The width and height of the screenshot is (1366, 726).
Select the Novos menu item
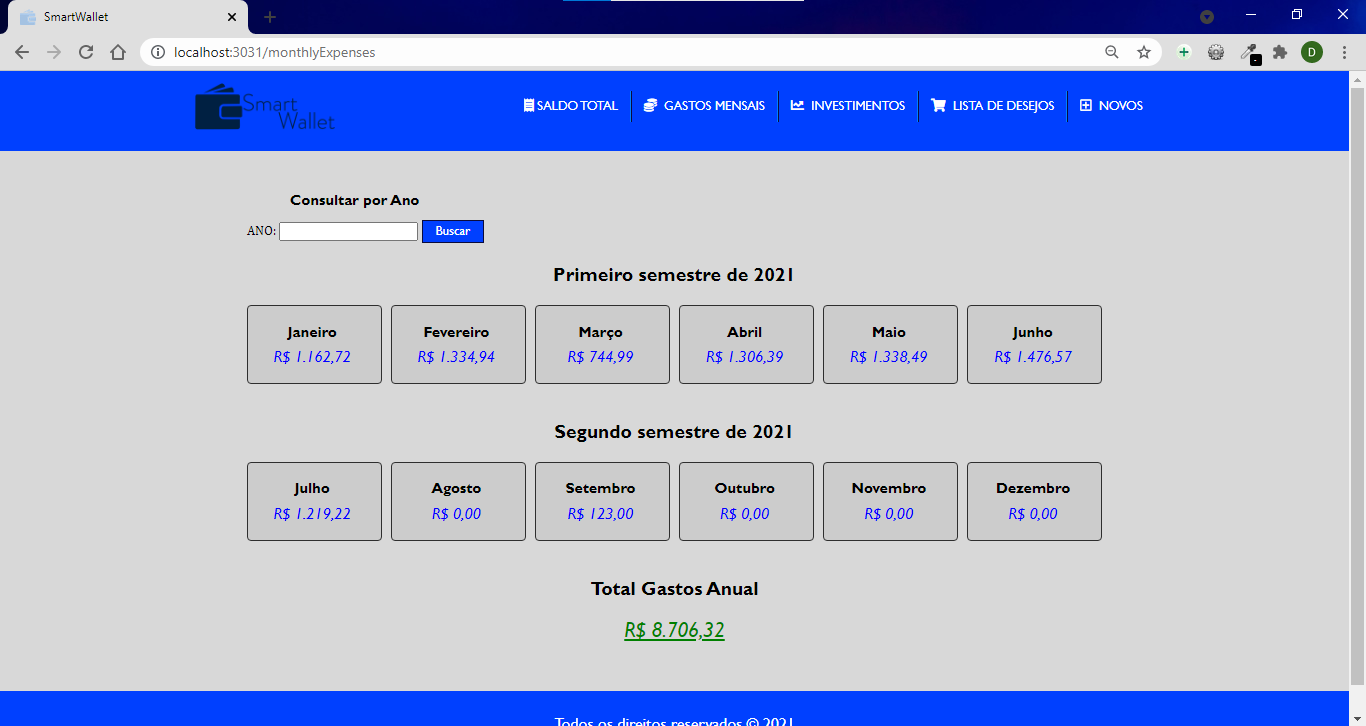pos(1111,105)
